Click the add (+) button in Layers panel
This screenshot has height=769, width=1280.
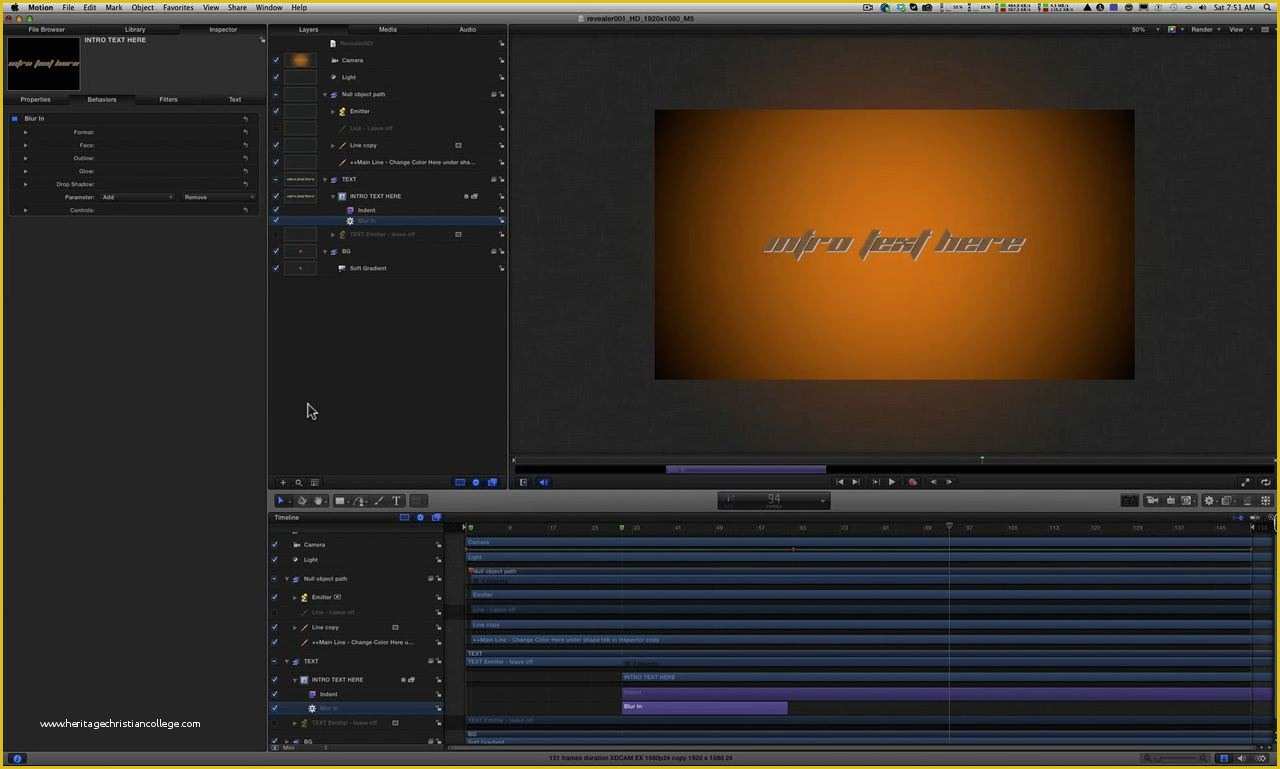tap(283, 482)
